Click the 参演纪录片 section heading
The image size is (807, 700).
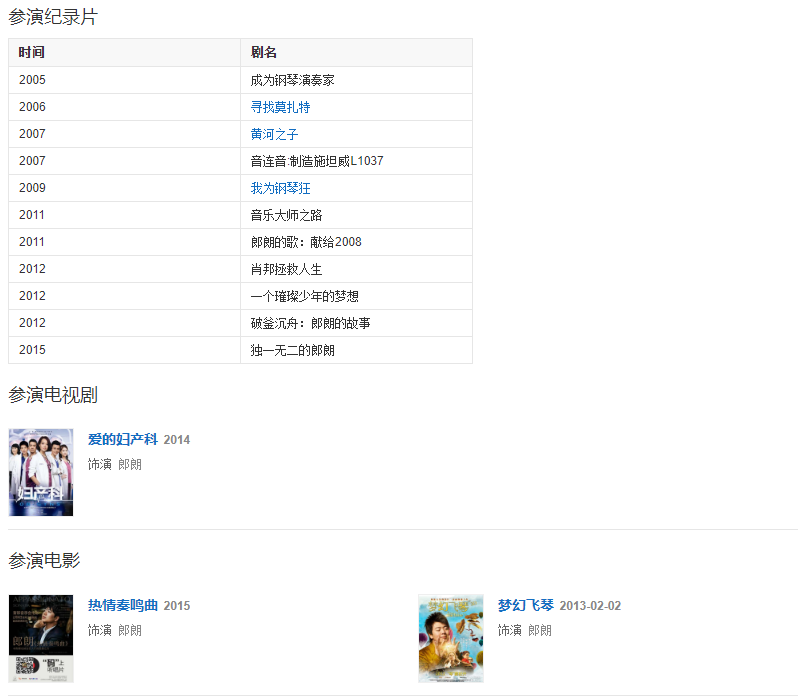pos(53,17)
